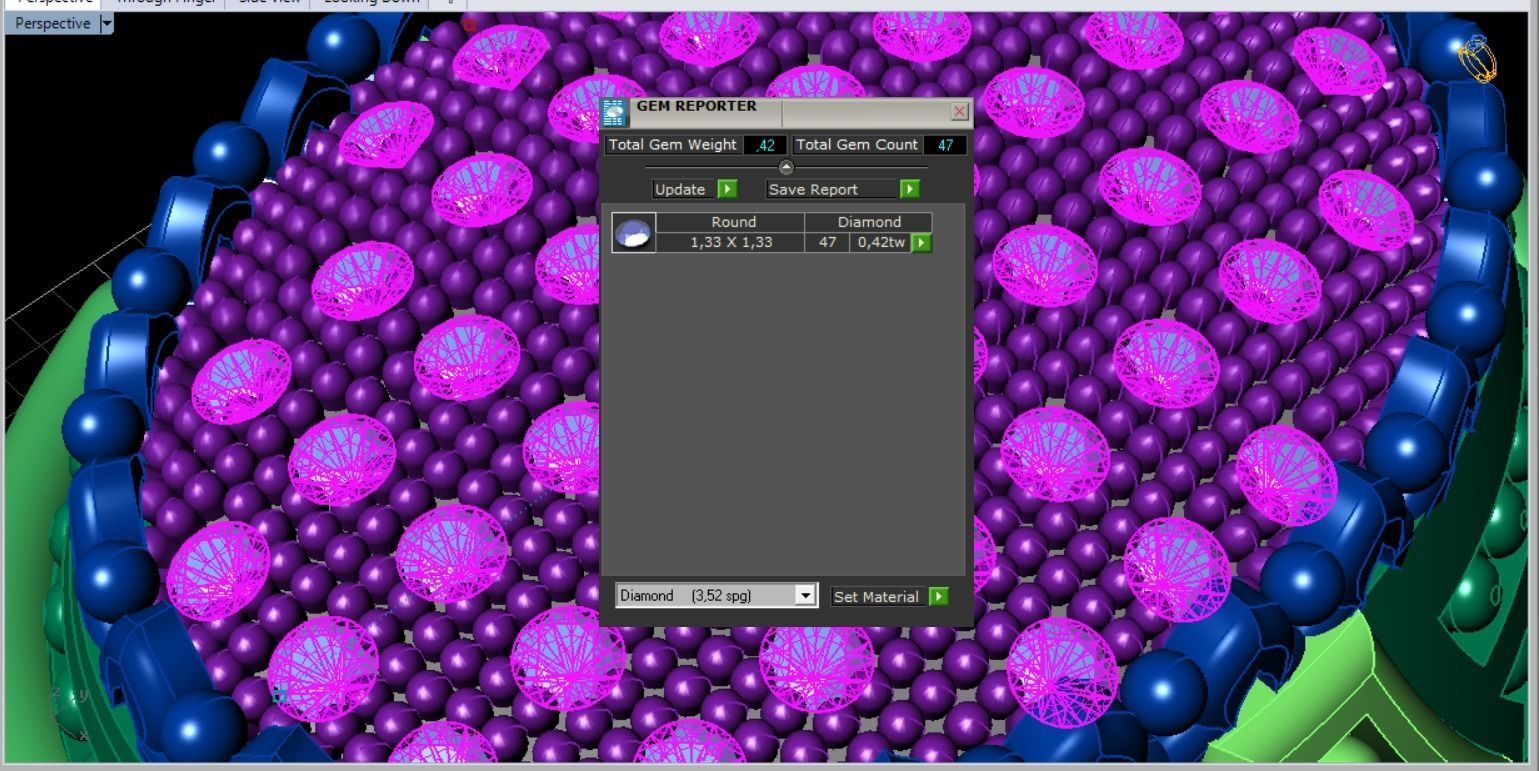Click the Save Report button
The height and width of the screenshot is (771, 1539).
point(832,189)
